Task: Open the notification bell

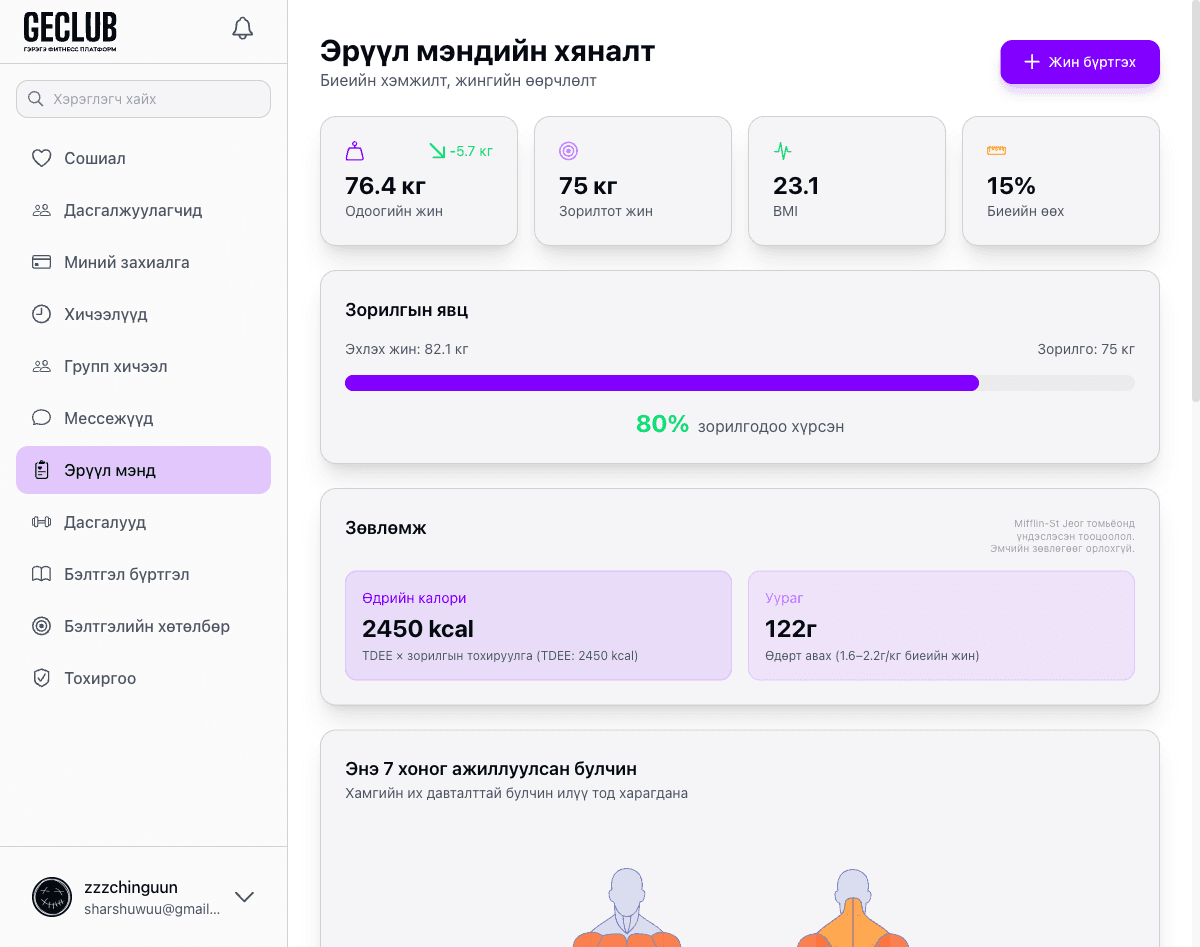Action: tap(242, 28)
